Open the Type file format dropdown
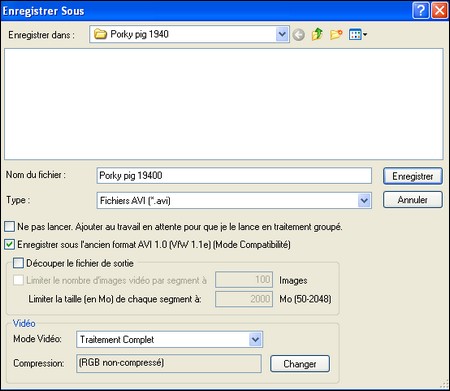The width and height of the screenshot is (450, 391). [x=364, y=201]
